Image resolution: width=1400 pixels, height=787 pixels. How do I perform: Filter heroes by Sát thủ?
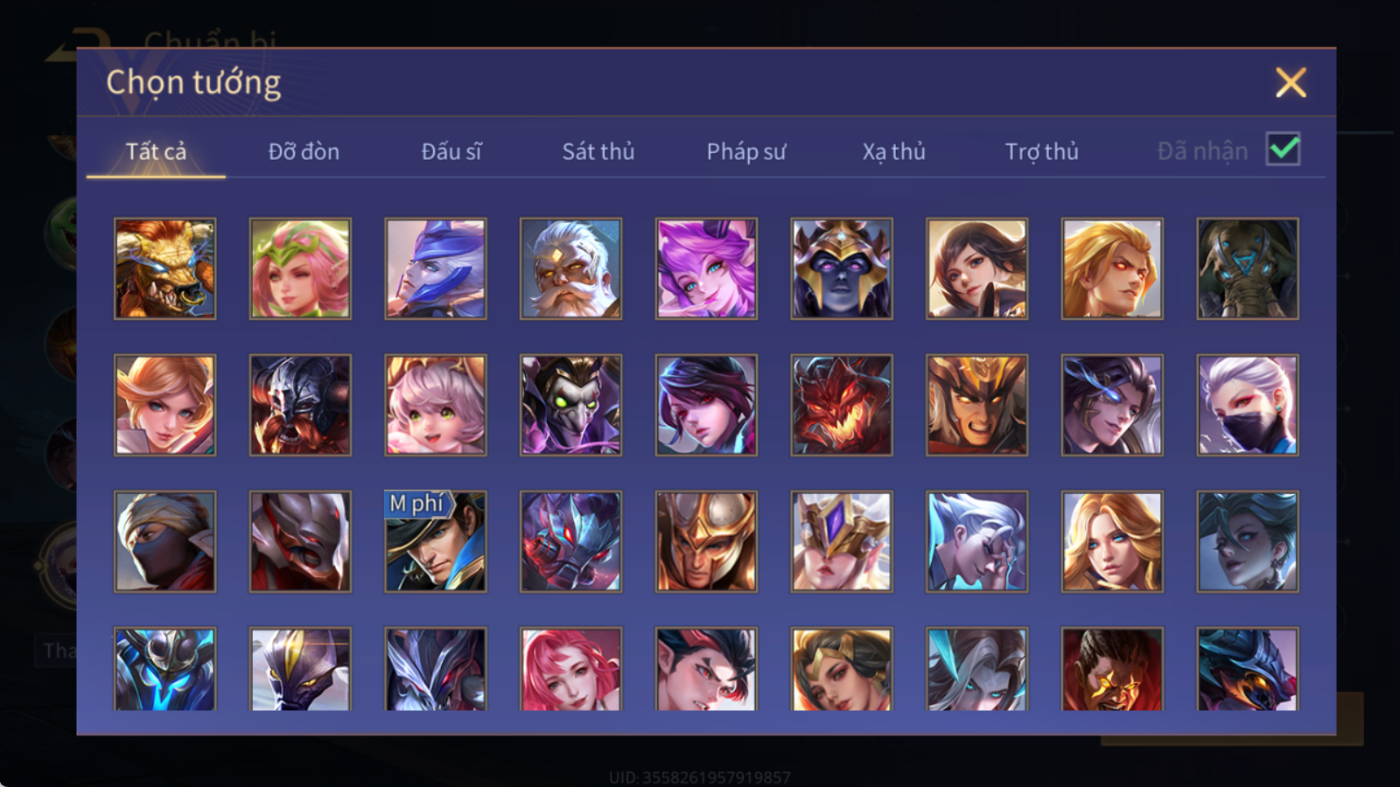[x=598, y=151]
